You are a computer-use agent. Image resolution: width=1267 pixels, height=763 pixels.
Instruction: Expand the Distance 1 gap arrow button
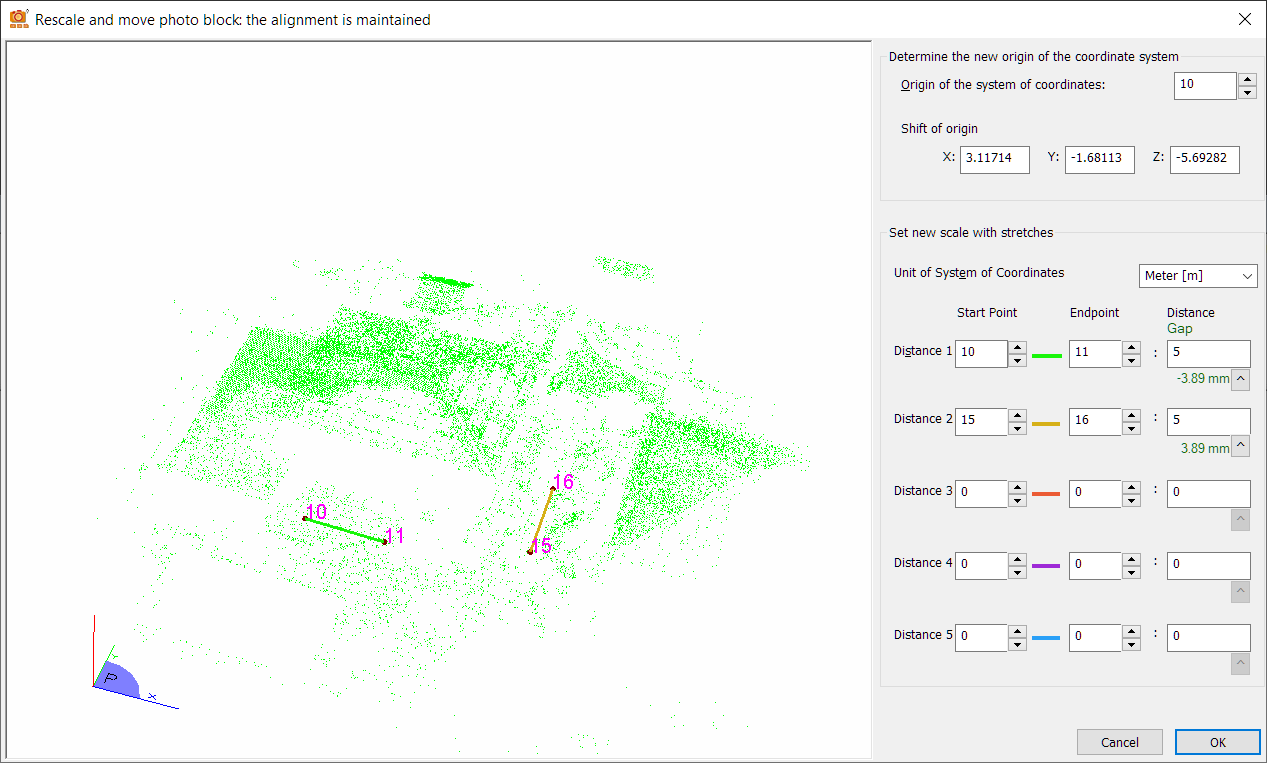[x=1240, y=379]
